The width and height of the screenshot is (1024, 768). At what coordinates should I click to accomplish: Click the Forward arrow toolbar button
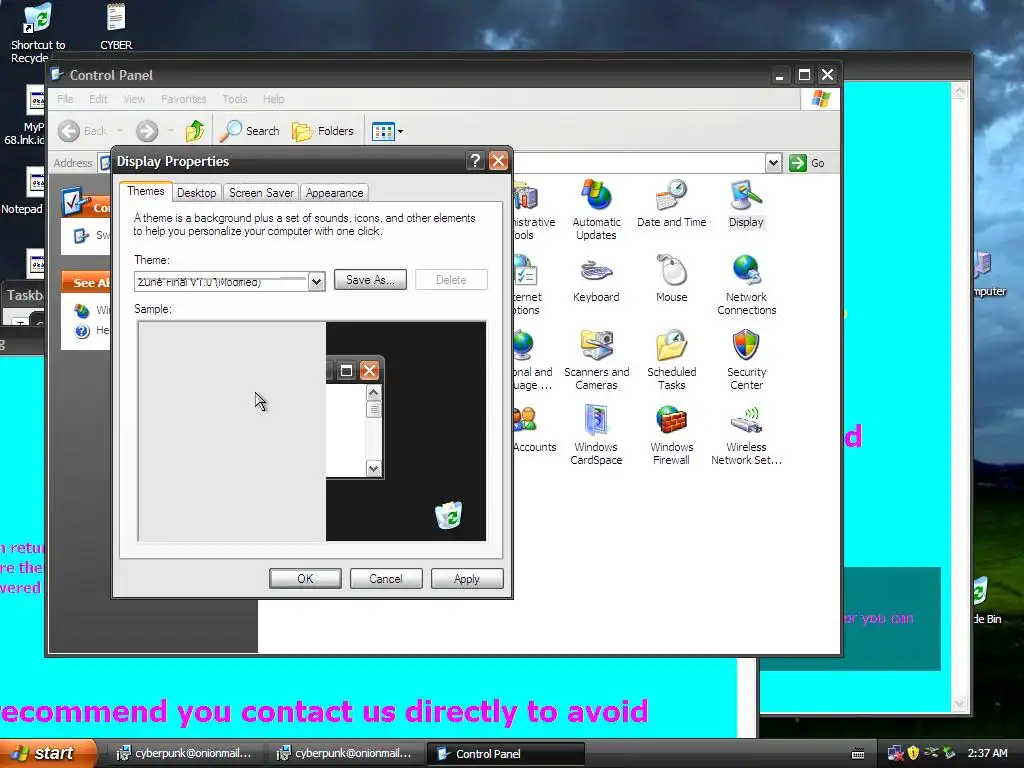147,131
